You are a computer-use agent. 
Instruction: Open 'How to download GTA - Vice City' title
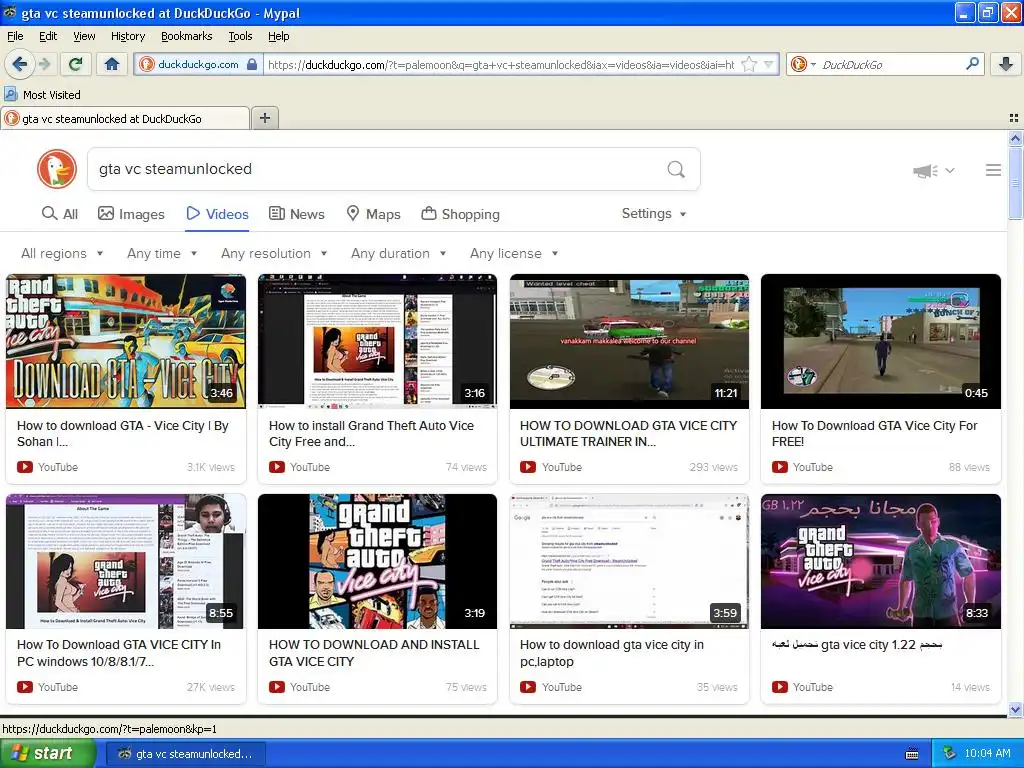[x=123, y=434]
